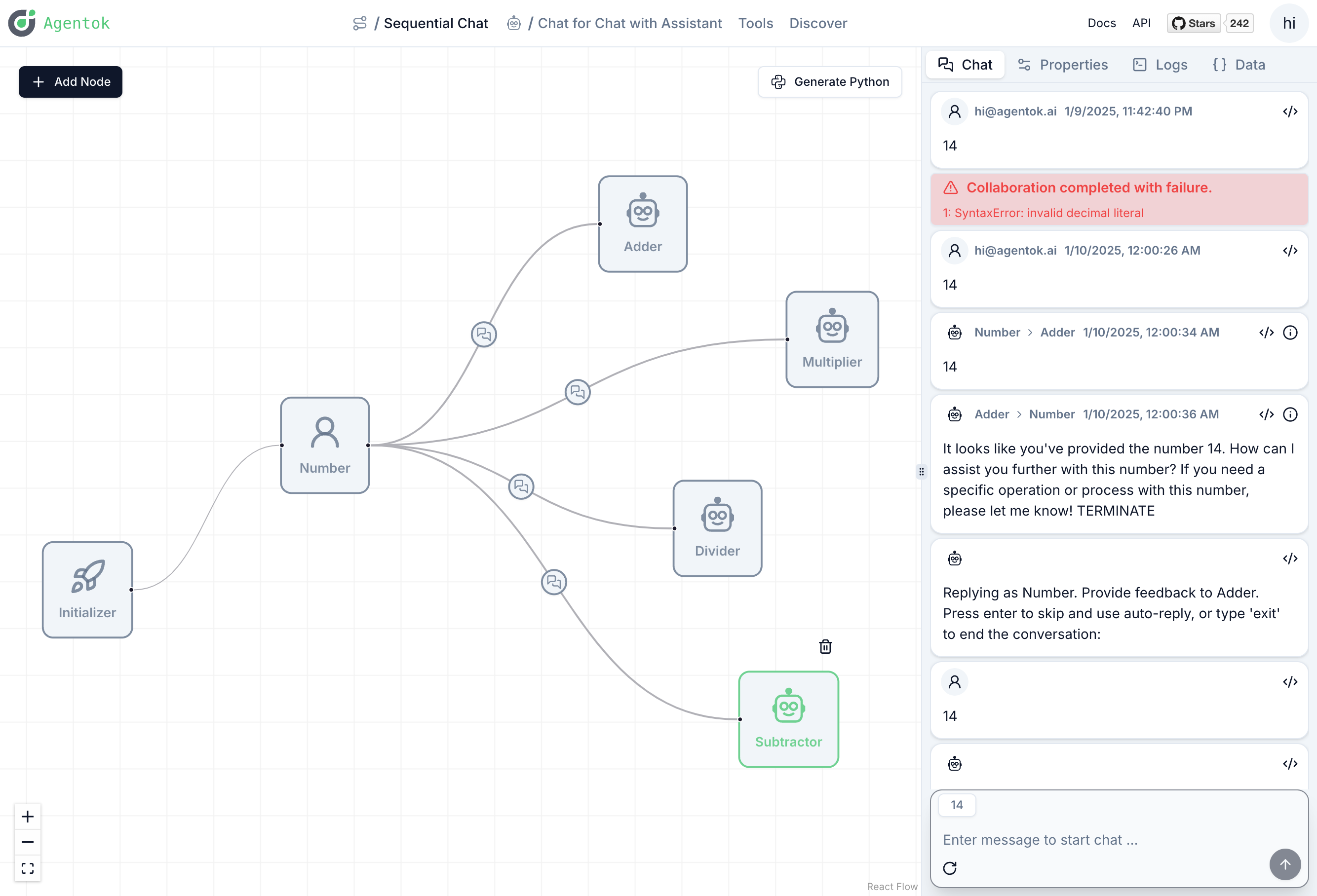The image size is (1317, 896).
Task: Zoom in on the flow canvas
Action: tap(27, 816)
